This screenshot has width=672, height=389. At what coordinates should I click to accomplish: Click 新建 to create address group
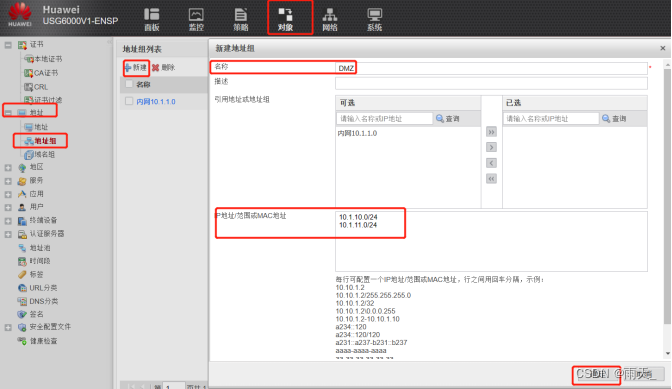pos(136,68)
